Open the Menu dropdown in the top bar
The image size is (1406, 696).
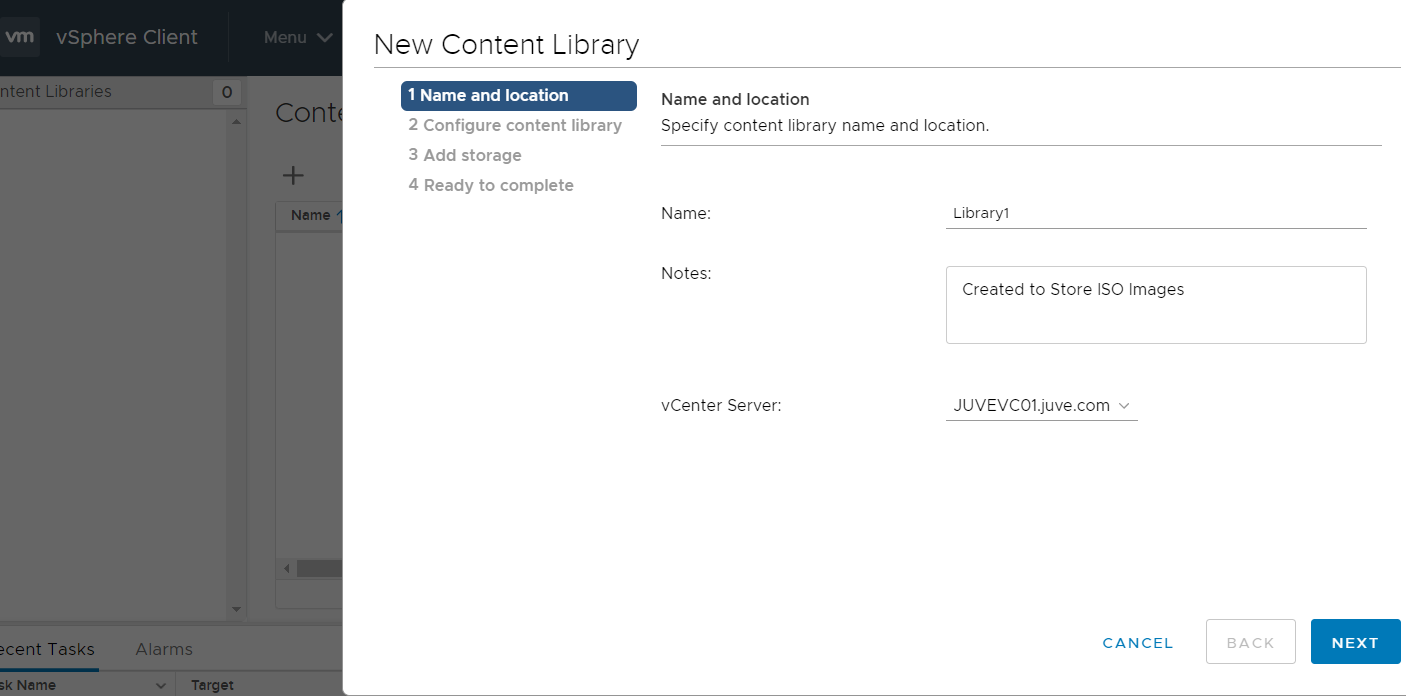[296, 37]
